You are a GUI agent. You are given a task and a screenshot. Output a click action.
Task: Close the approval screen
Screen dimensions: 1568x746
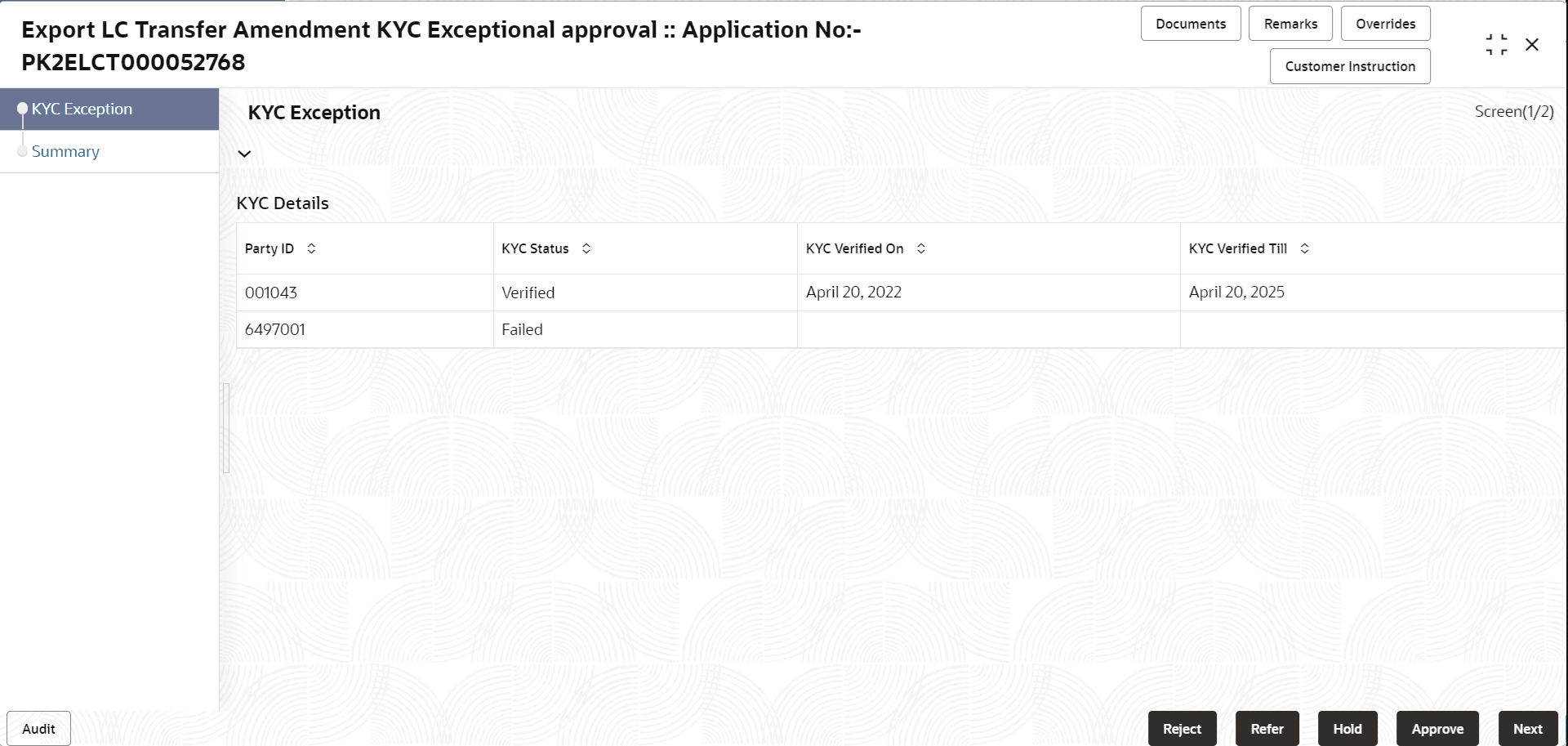coord(1533,44)
